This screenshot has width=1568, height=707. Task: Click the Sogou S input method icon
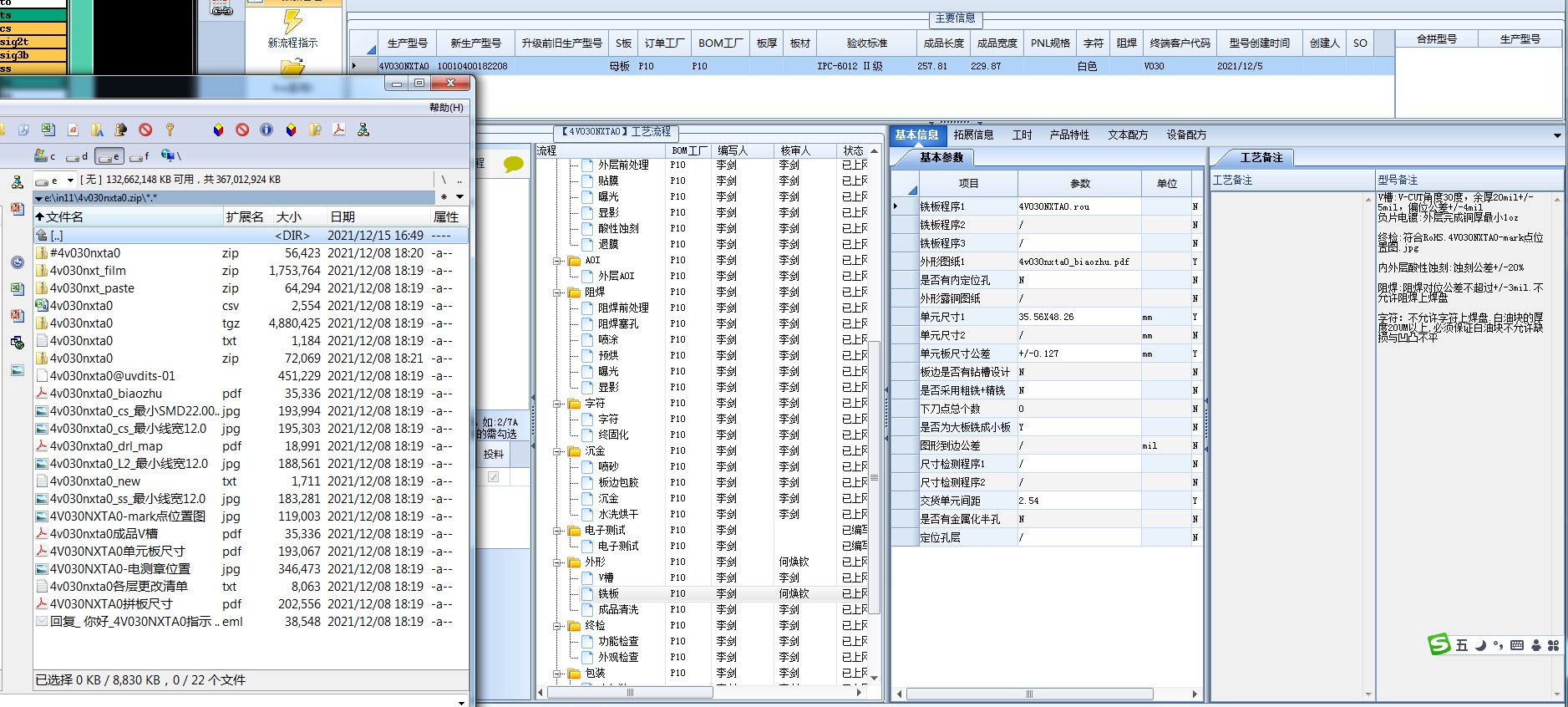point(1439,644)
